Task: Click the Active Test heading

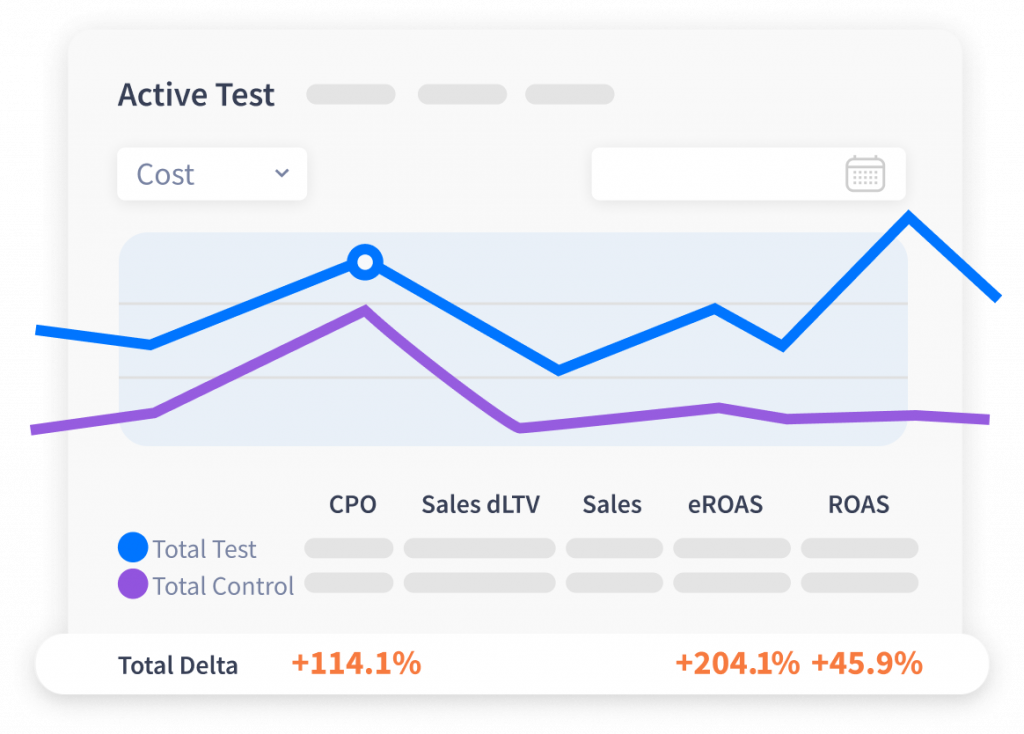Action: pos(196,95)
